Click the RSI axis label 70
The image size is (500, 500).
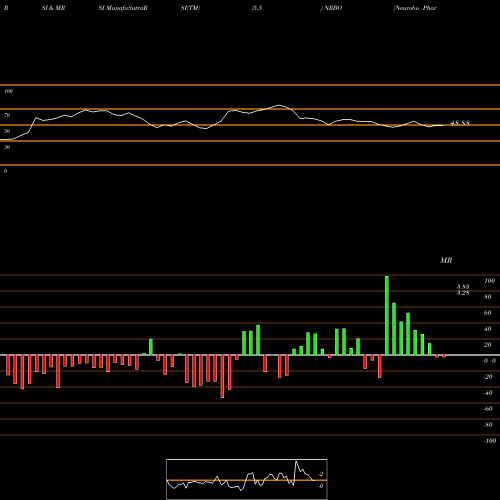[x=7, y=115]
